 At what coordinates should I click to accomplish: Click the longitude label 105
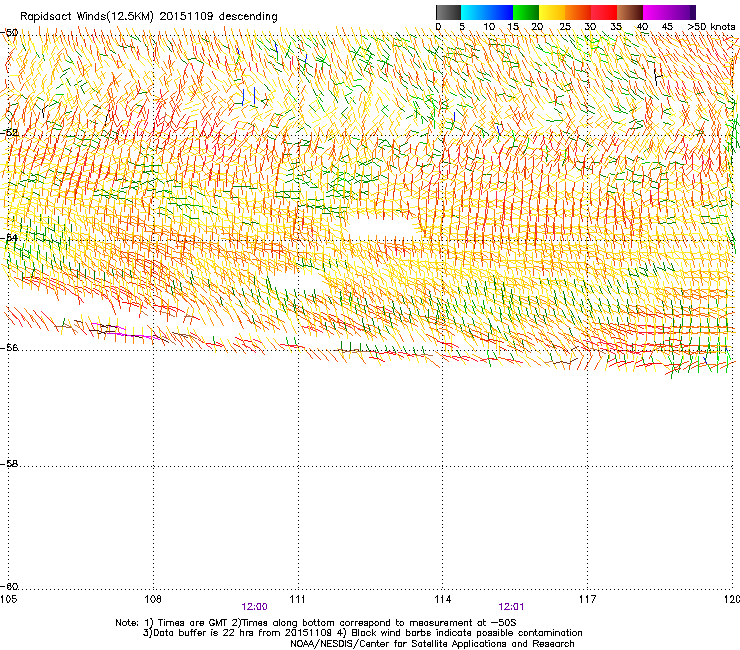(8, 599)
